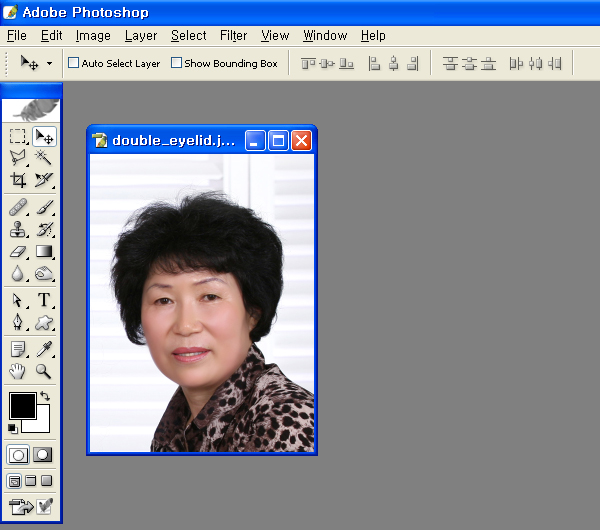Switch to Standard editing mode

(18, 455)
